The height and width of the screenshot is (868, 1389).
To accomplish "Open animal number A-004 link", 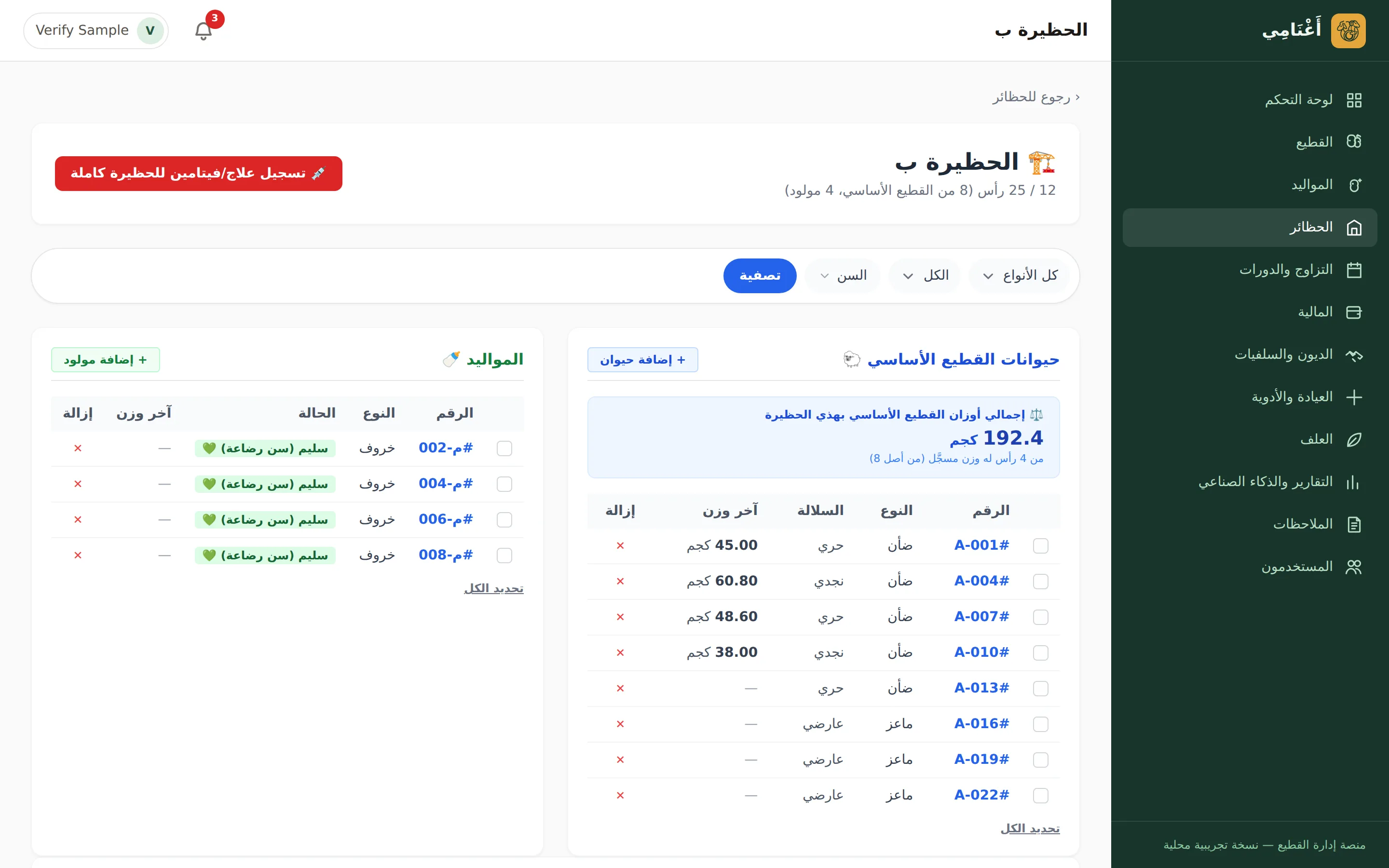I will point(981,581).
